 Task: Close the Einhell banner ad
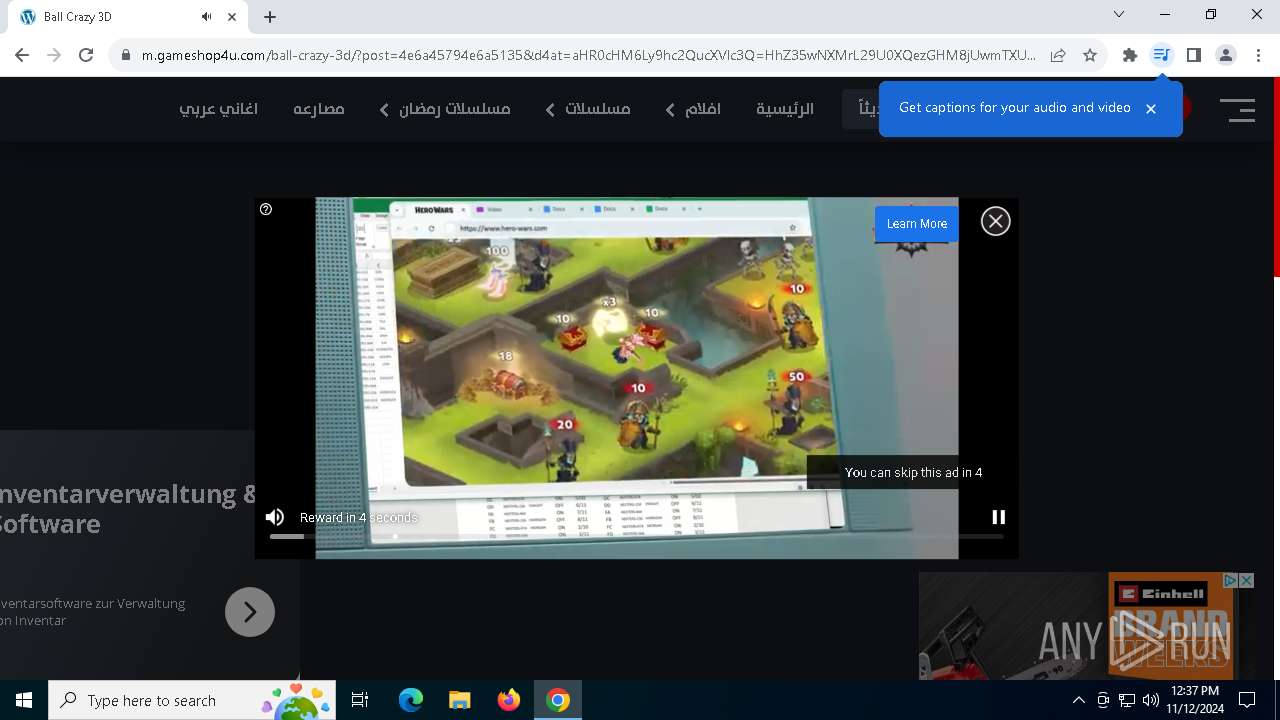tap(1246, 580)
